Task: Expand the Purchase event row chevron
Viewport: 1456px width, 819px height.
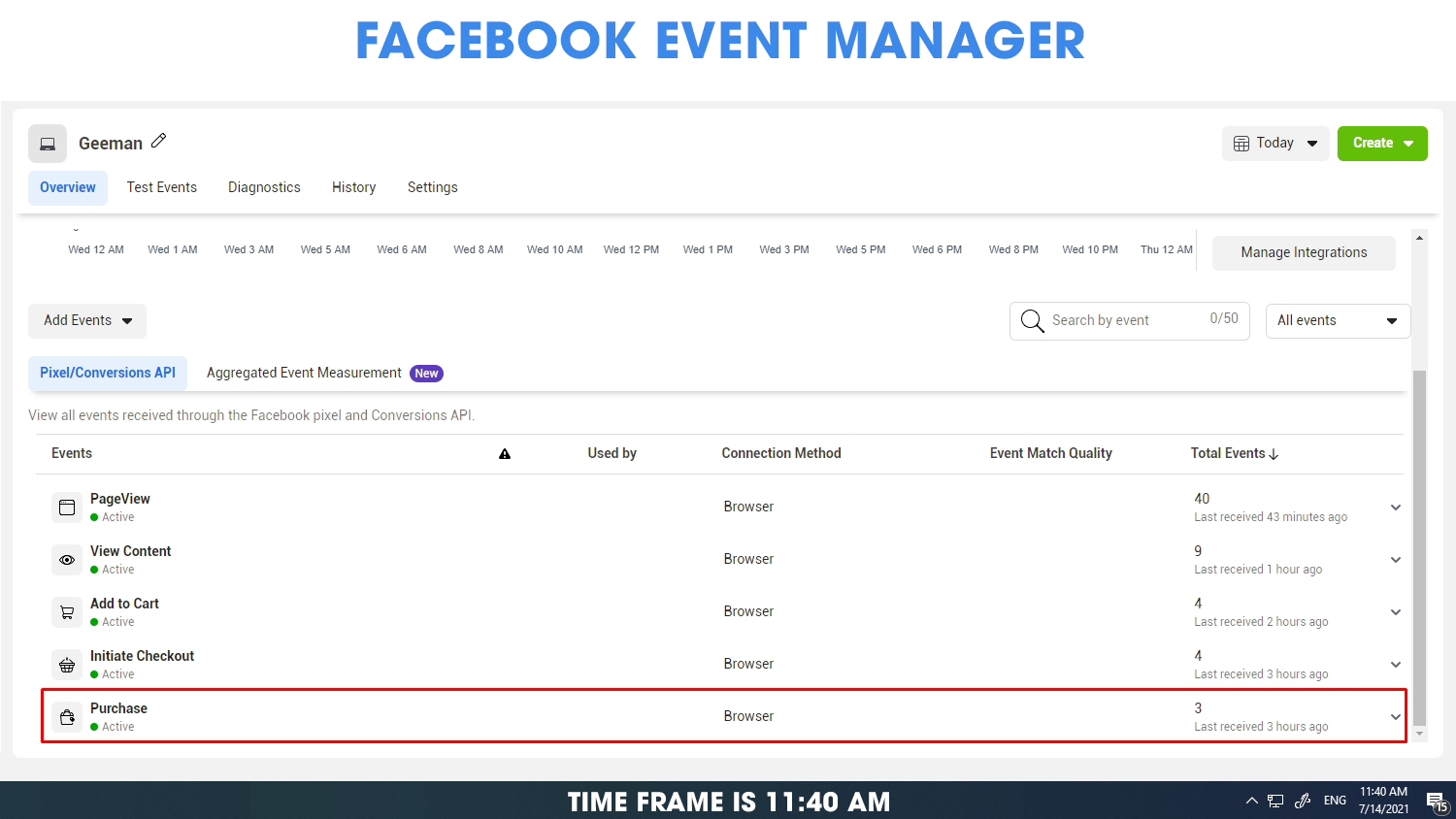Action: click(1395, 717)
